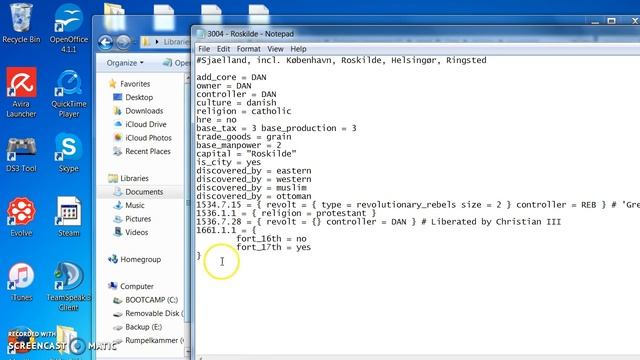
Task: Click in text line 'discovered_by = ottoman'
Action: [x=253, y=196]
